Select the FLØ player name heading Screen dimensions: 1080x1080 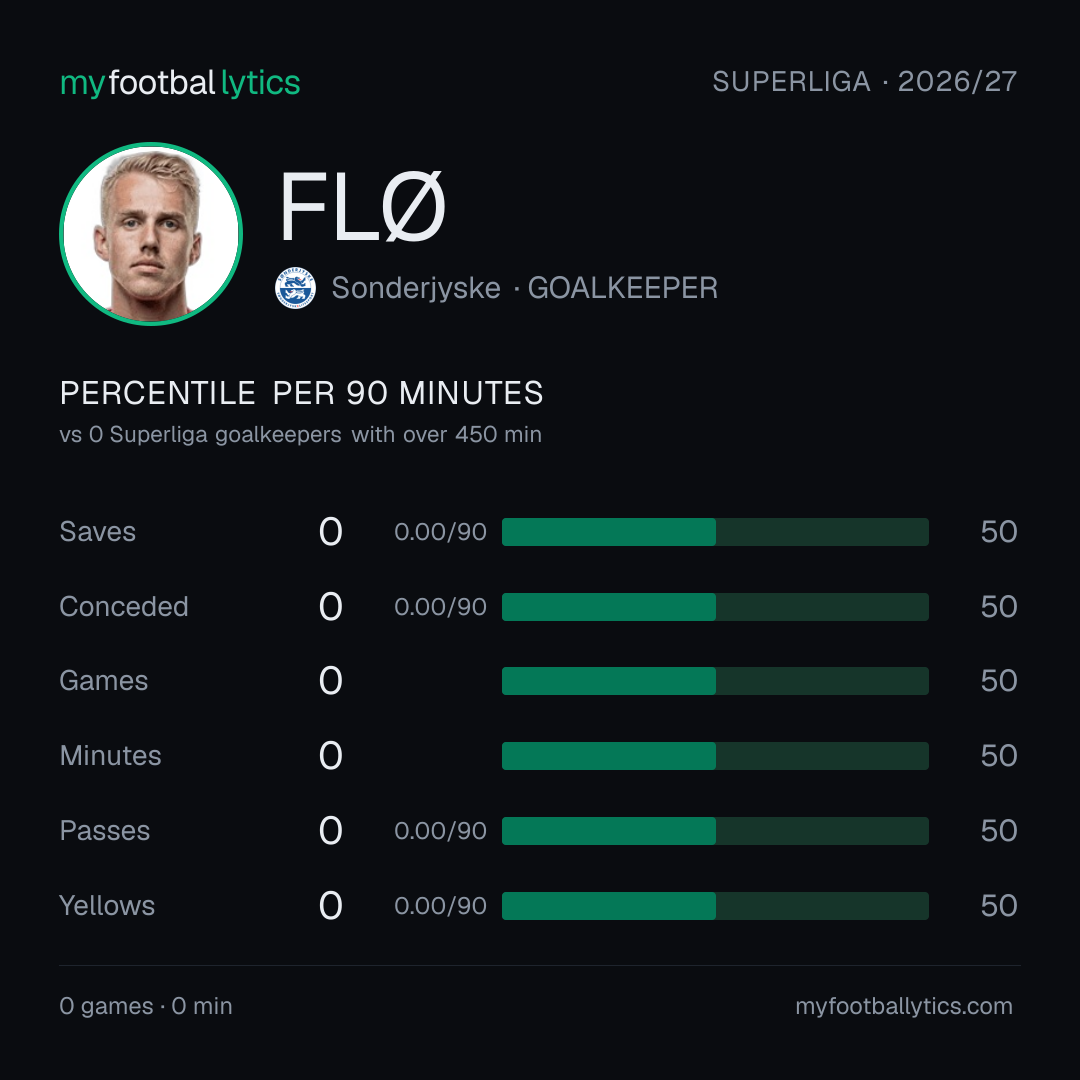tap(362, 207)
